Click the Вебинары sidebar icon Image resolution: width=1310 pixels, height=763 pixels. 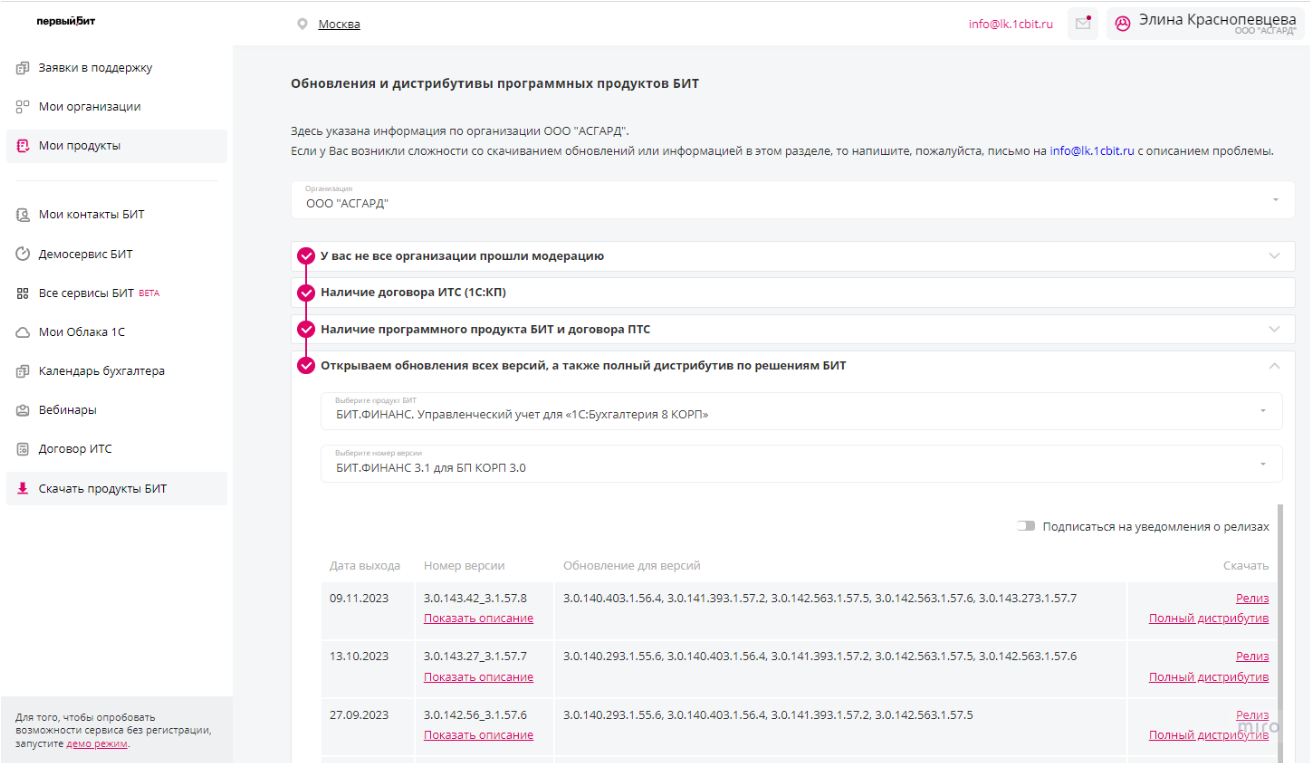(x=23, y=410)
